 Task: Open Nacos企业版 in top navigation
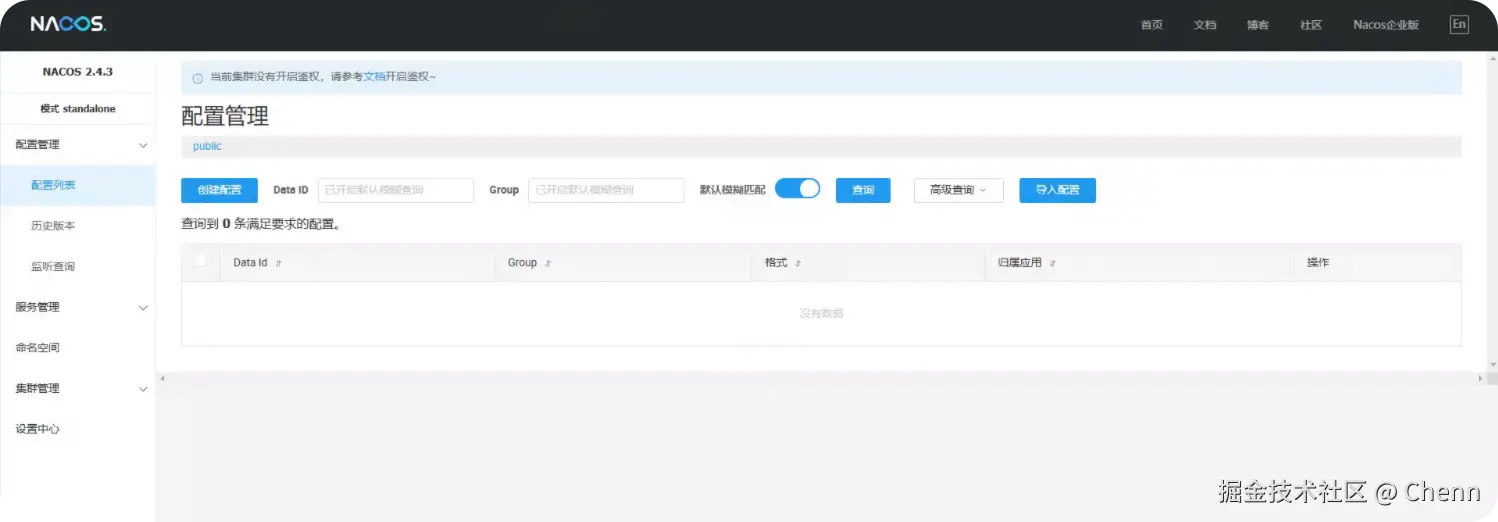tap(1386, 25)
